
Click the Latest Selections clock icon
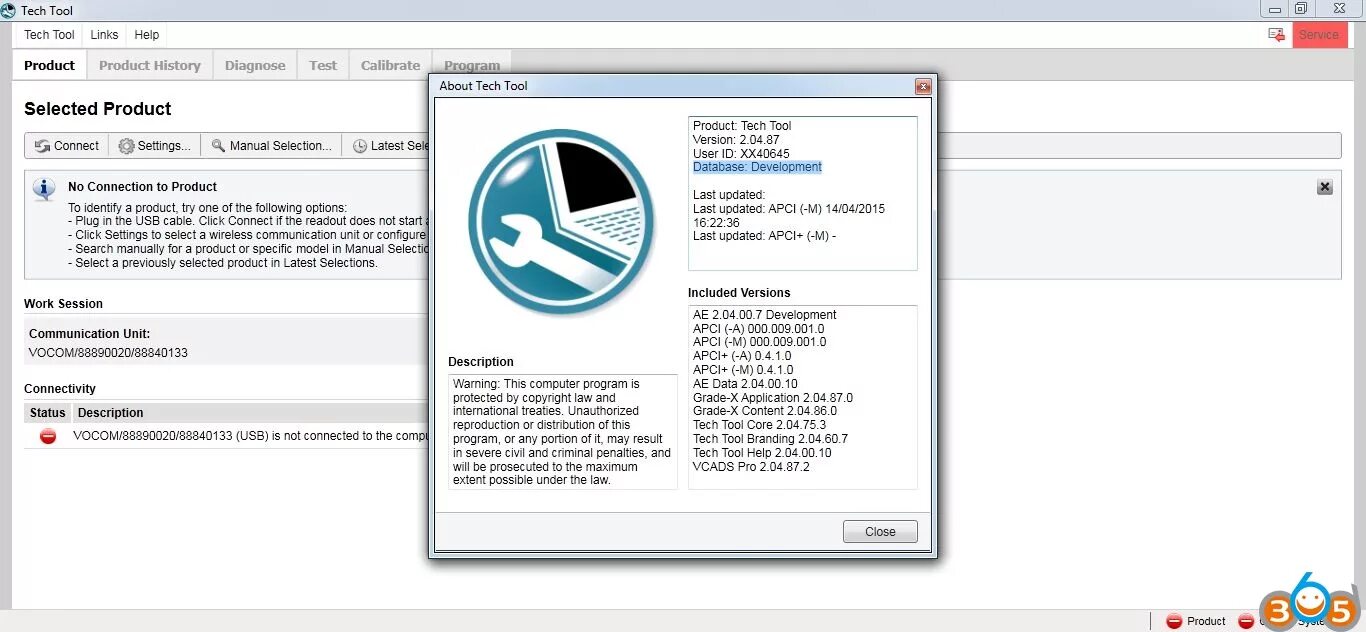(x=360, y=146)
